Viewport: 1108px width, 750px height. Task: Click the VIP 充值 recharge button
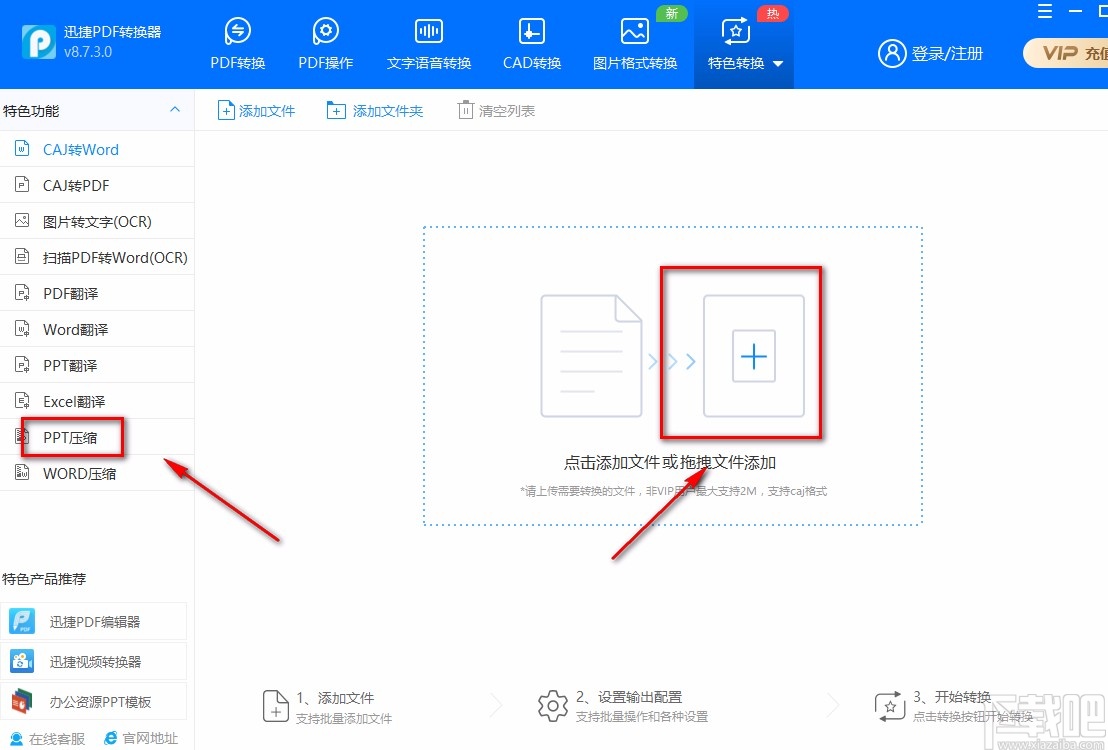[1076, 54]
